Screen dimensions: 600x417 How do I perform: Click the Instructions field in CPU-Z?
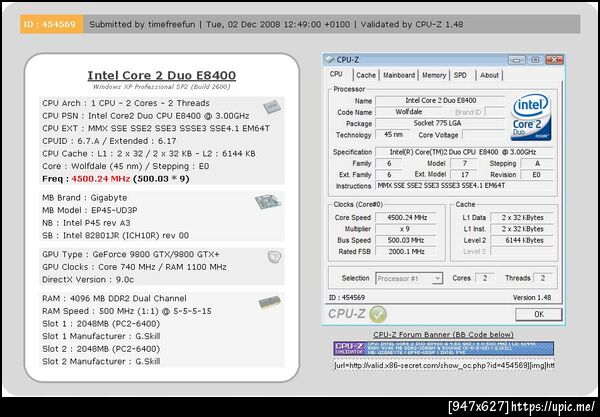coord(465,186)
